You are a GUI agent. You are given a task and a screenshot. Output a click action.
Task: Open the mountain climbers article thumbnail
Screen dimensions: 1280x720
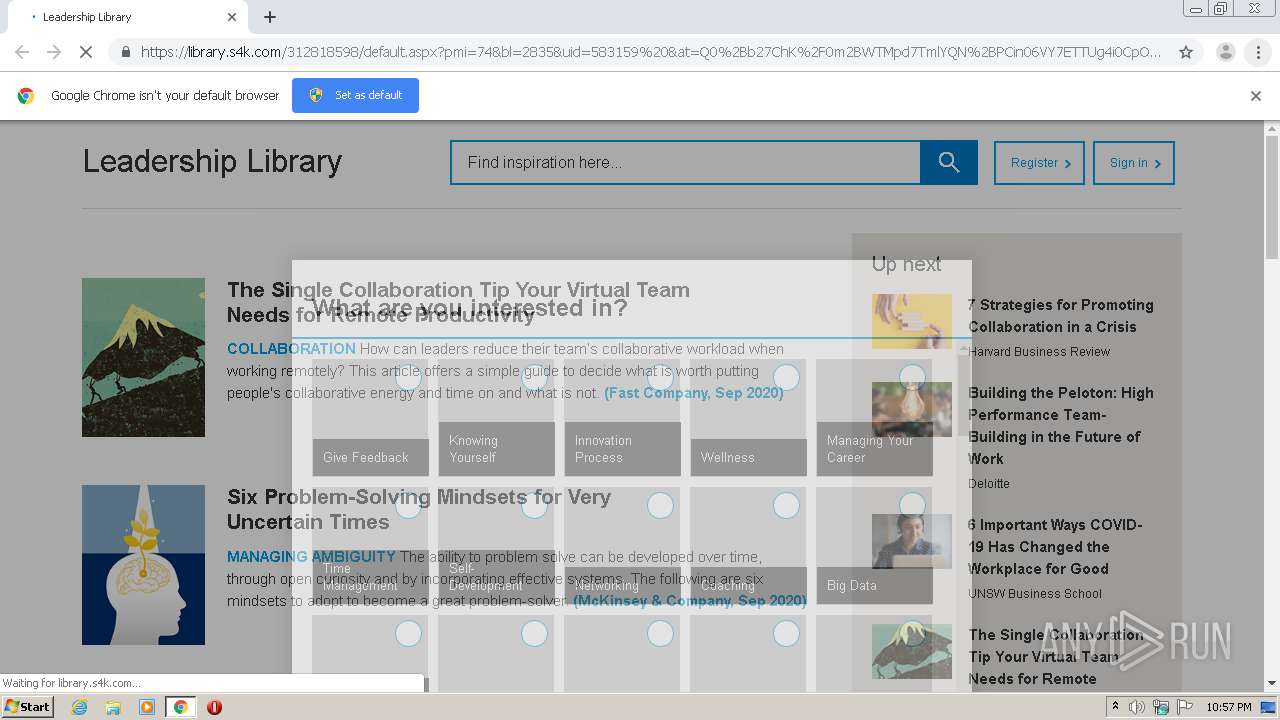[143, 357]
